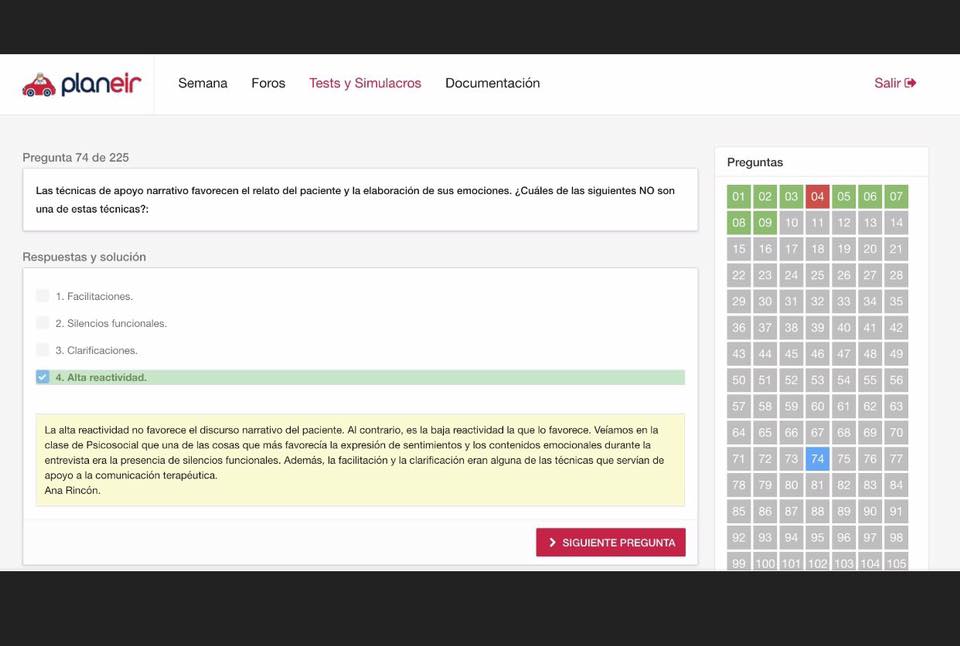
Task: Jump to question 02 tile
Action: 765,197
